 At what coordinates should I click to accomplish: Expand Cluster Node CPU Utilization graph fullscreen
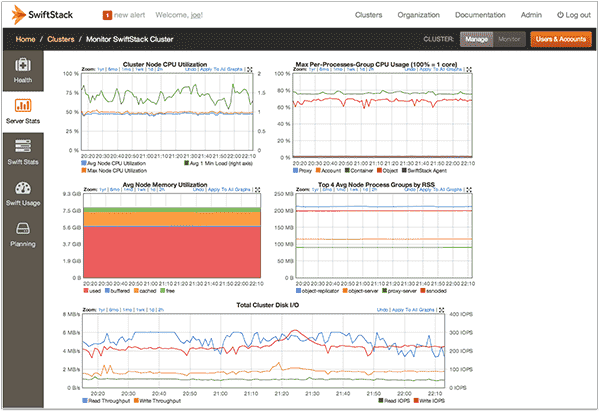point(249,70)
